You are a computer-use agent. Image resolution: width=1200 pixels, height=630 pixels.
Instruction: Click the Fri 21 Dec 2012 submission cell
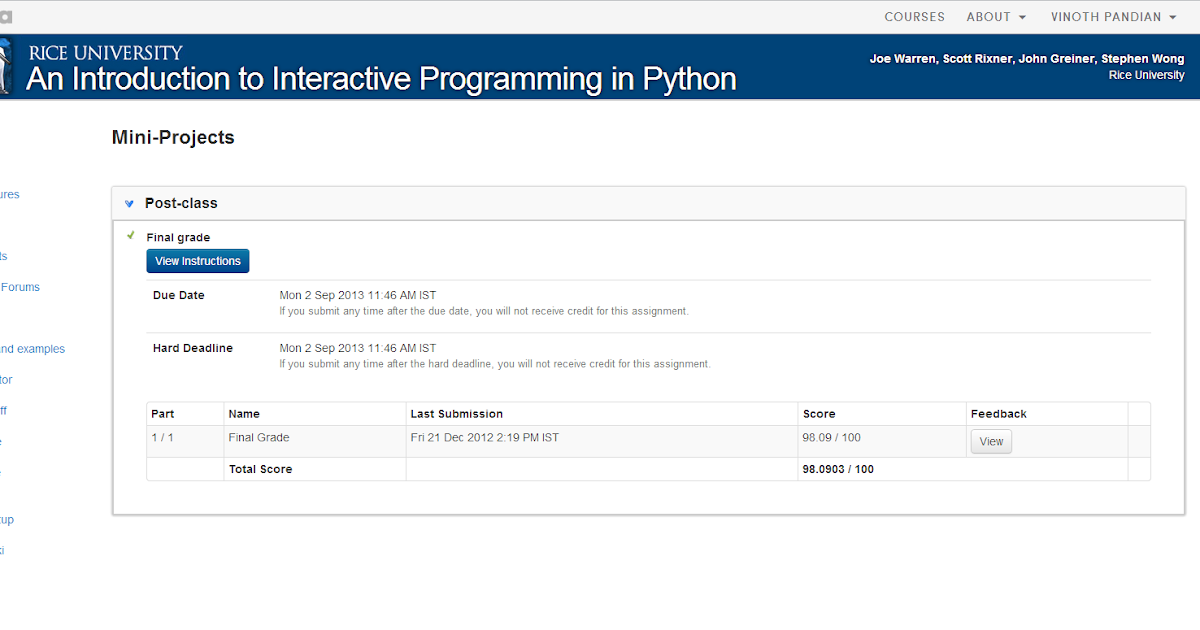tap(485, 438)
